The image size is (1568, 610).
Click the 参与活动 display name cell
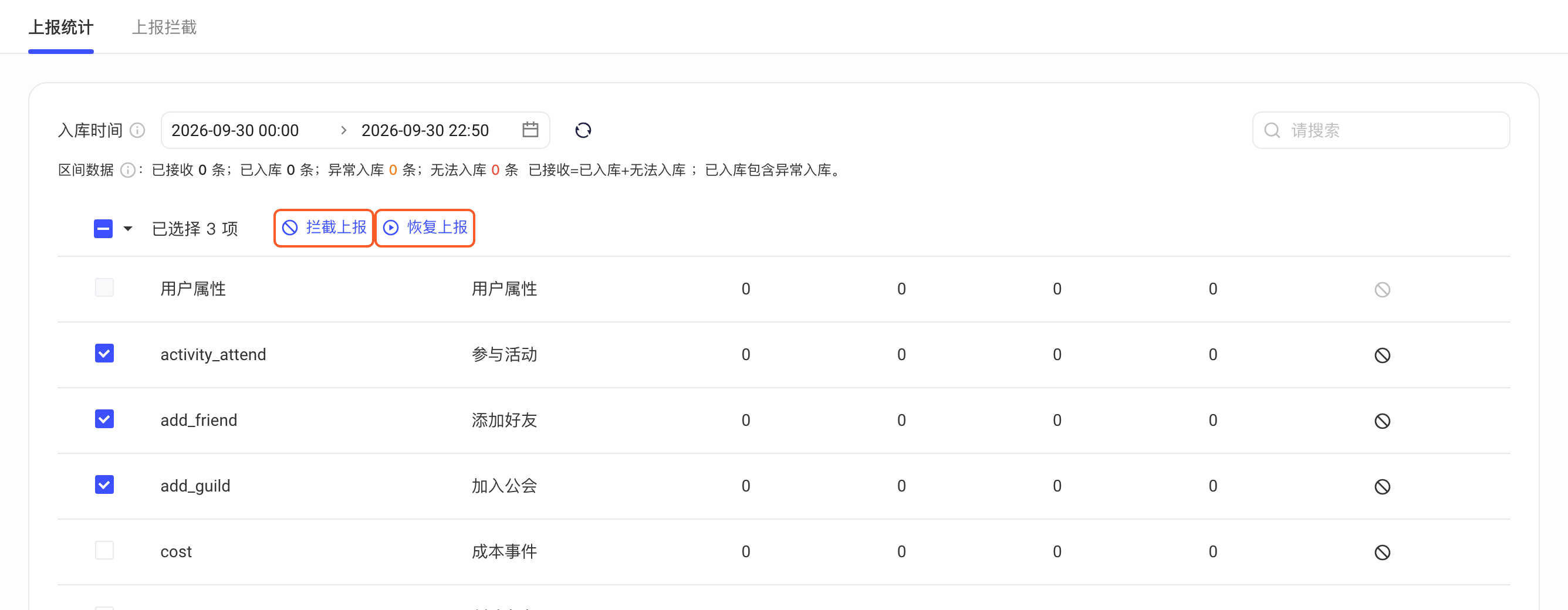(504, 355)
